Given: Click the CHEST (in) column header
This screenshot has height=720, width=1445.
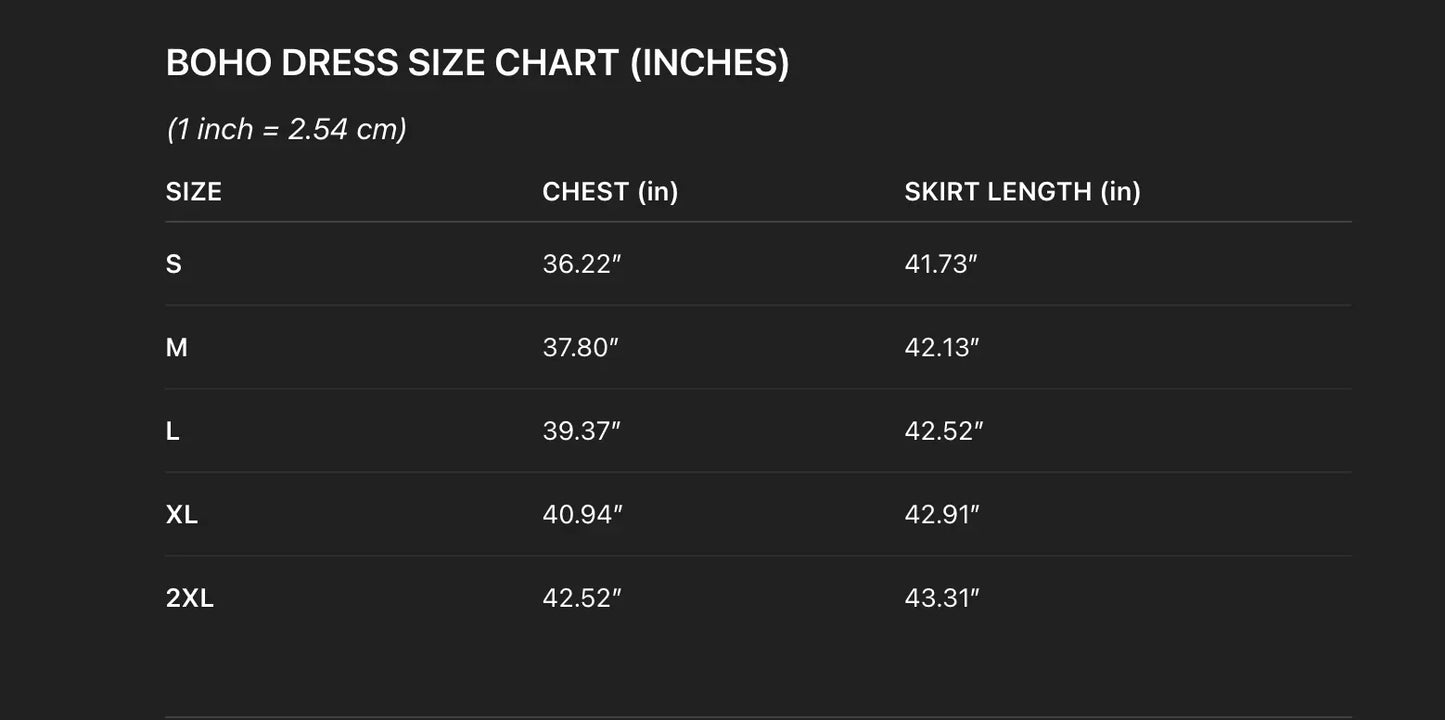Looking at the screenshot, I should (610, 192).
